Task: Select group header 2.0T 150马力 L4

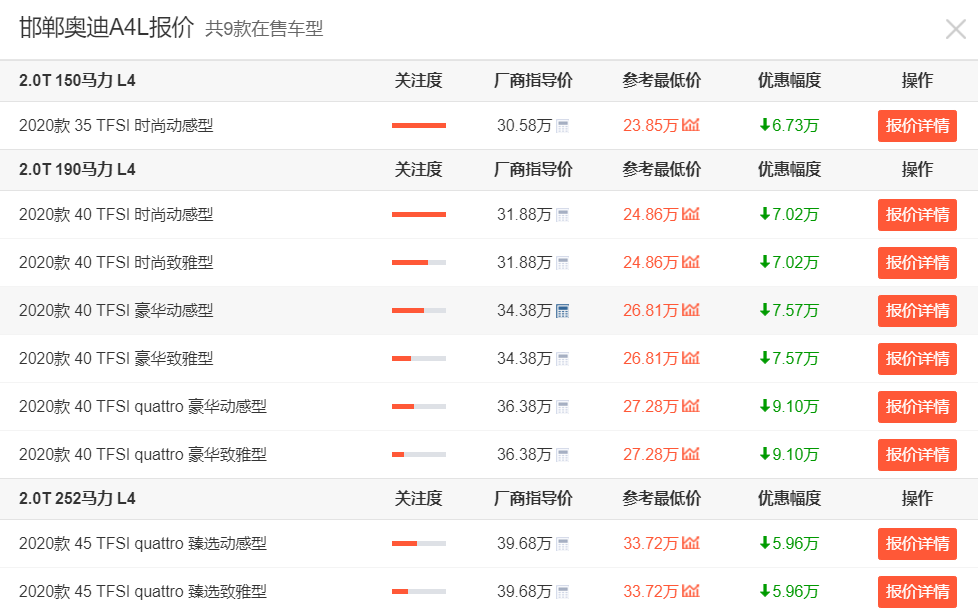Action: tap(77, 80)
